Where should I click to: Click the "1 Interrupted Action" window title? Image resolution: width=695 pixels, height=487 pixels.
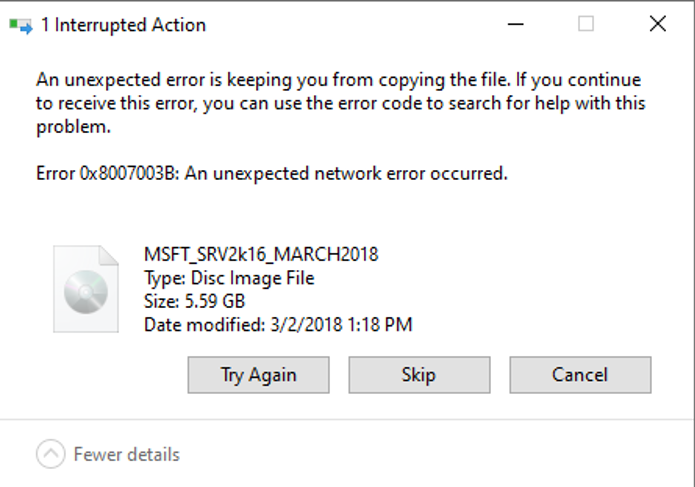click(123, 25)
